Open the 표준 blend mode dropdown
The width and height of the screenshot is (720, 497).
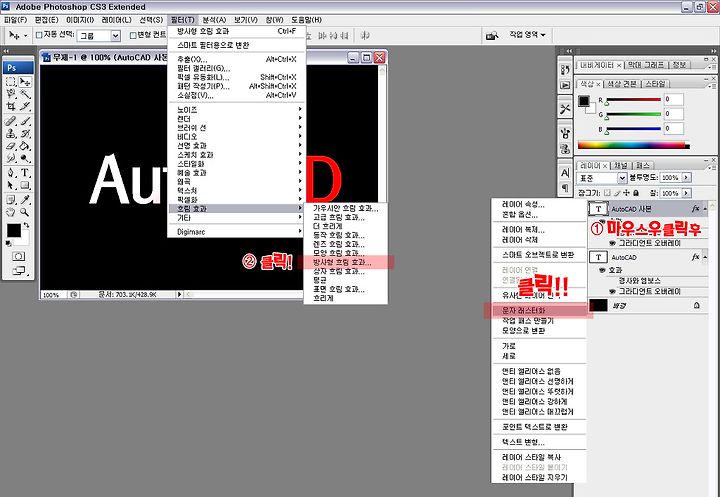pyautogui.click(x=622, y=178)
